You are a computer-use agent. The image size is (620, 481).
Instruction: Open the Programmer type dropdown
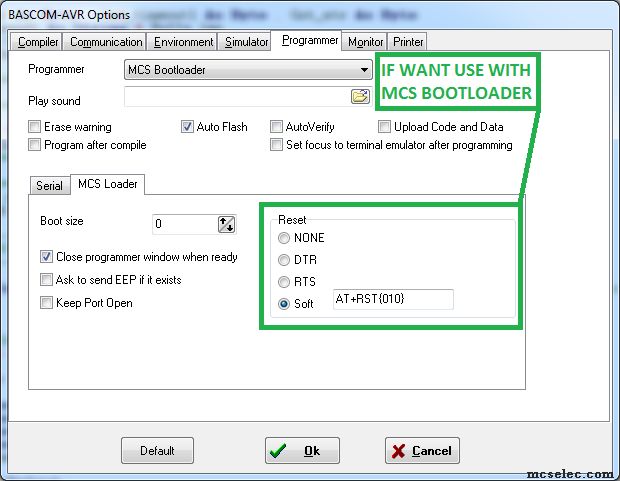pos(248,70)
